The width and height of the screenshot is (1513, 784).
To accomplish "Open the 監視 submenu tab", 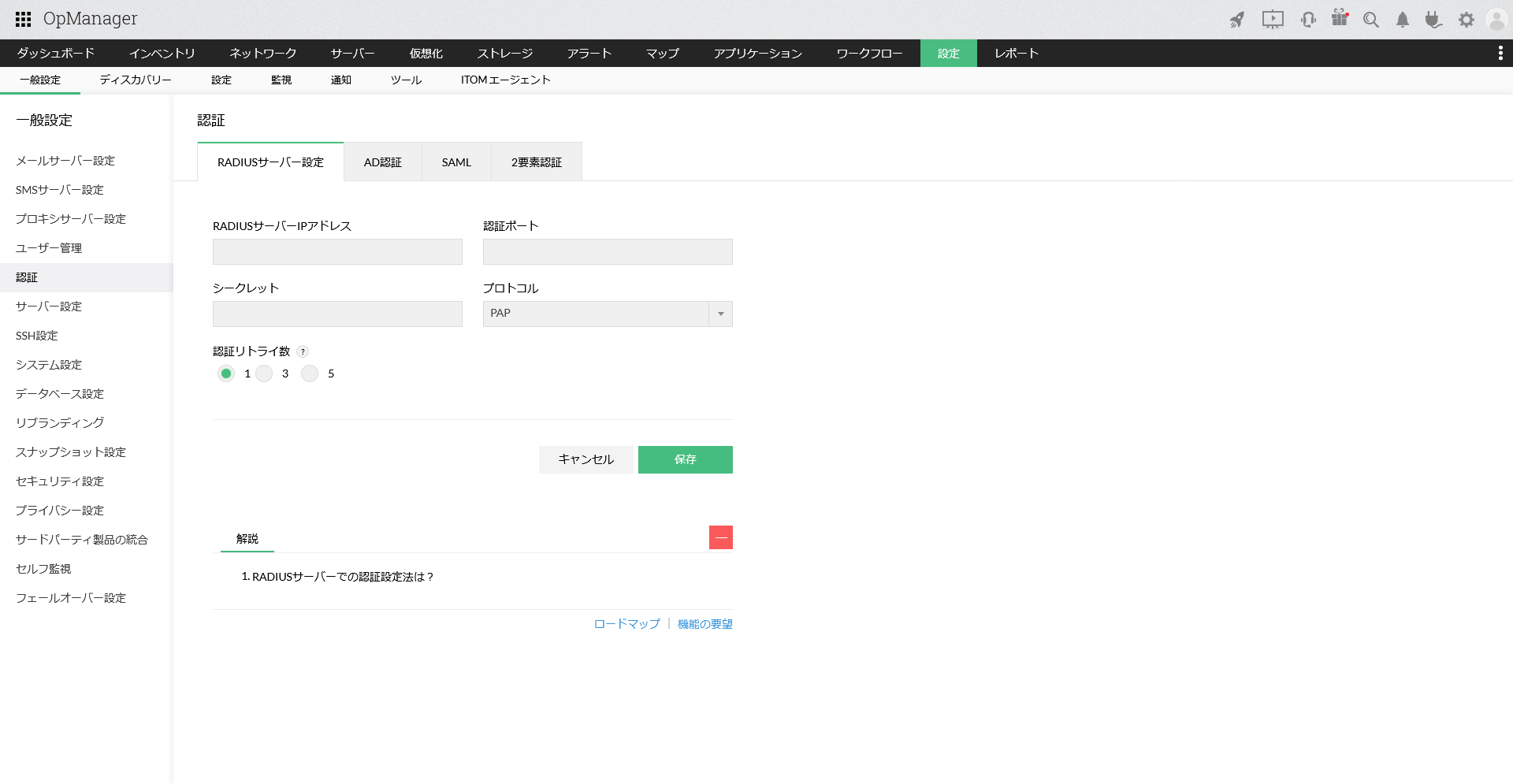I will (281, 80).
